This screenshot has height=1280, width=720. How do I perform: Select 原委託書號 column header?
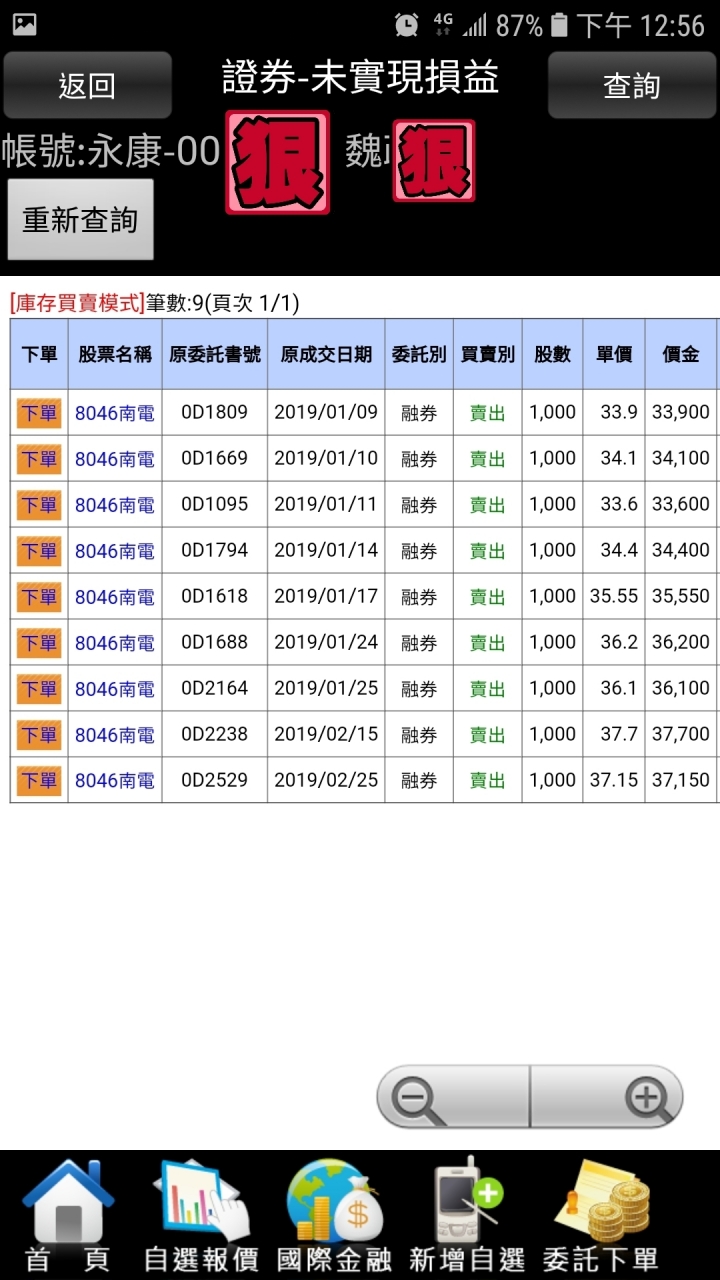(215, 354)
